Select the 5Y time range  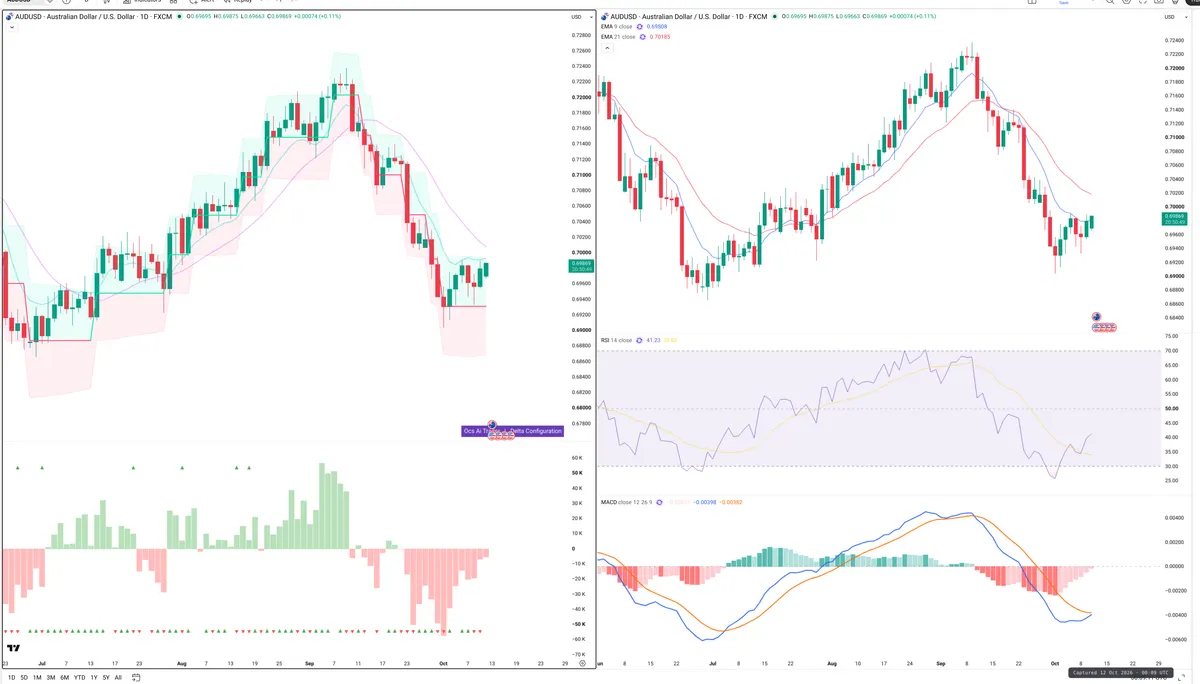coord(106,677)
